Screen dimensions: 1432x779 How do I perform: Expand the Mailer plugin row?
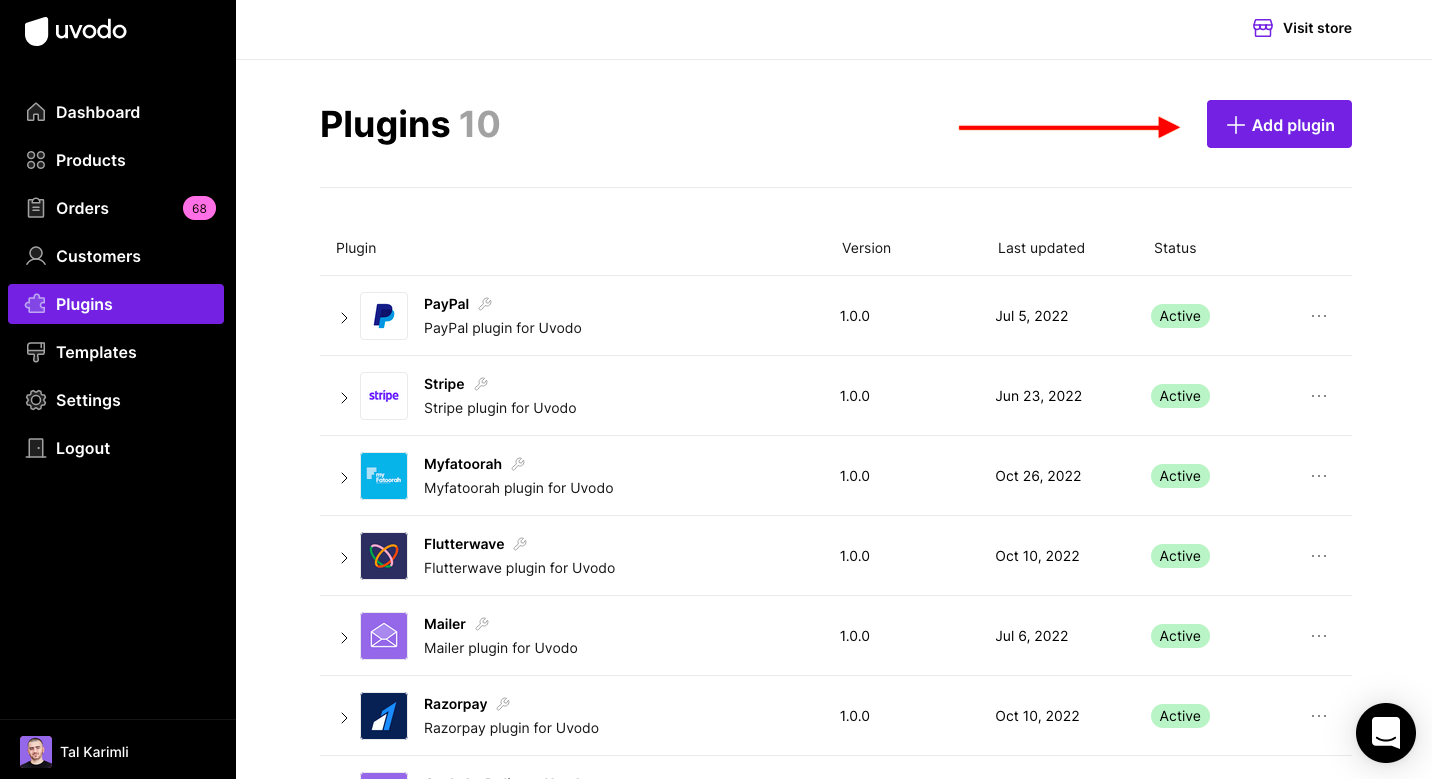[x=344, y=638]
